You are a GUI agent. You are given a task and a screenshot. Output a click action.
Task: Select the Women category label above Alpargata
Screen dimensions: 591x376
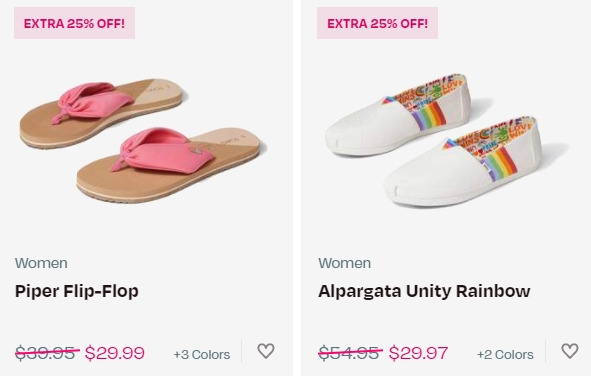tap(344, 263)
